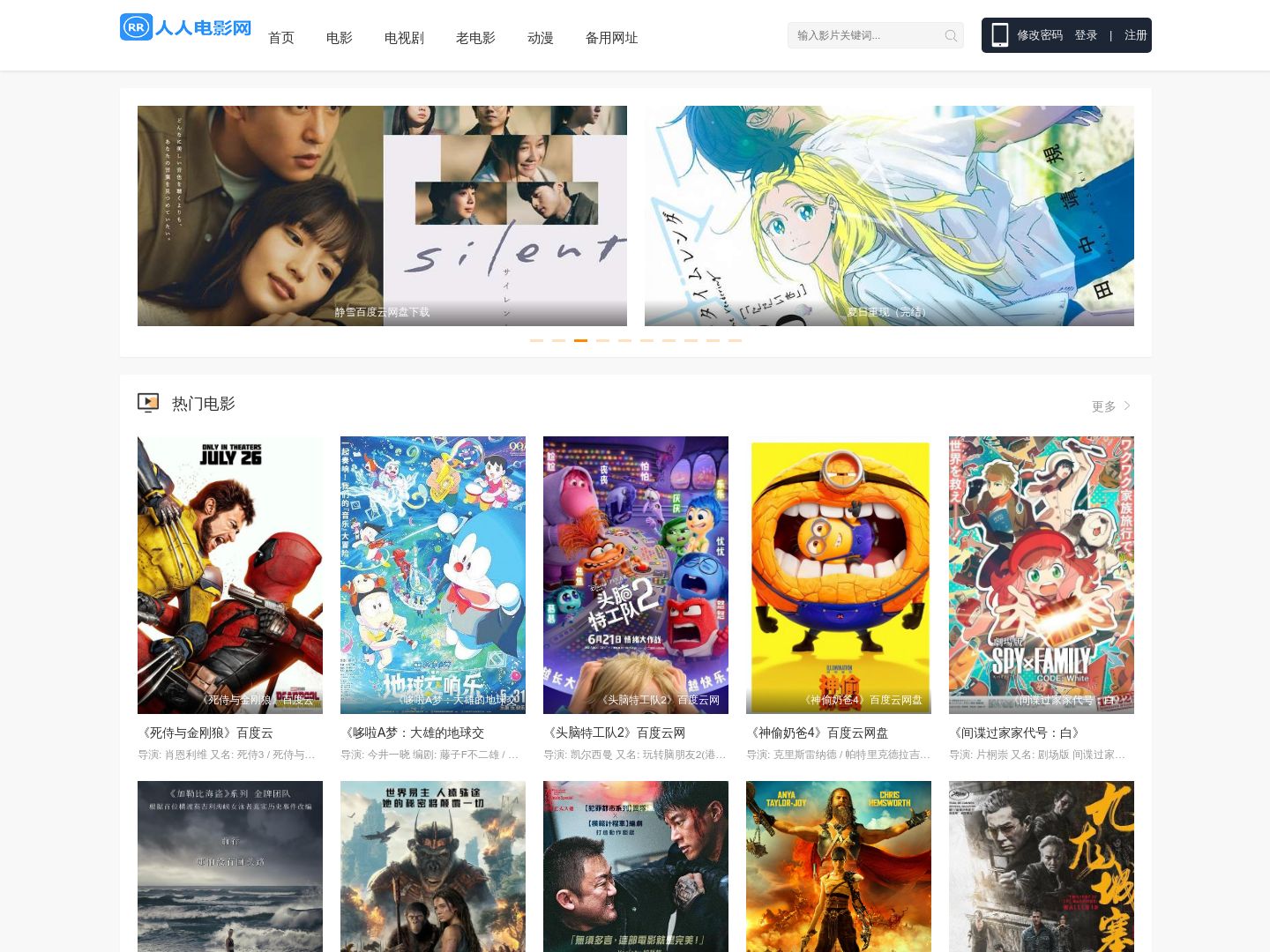
Task: Open the 死侍与金刚狼 poster
Action: coord(230,575)
